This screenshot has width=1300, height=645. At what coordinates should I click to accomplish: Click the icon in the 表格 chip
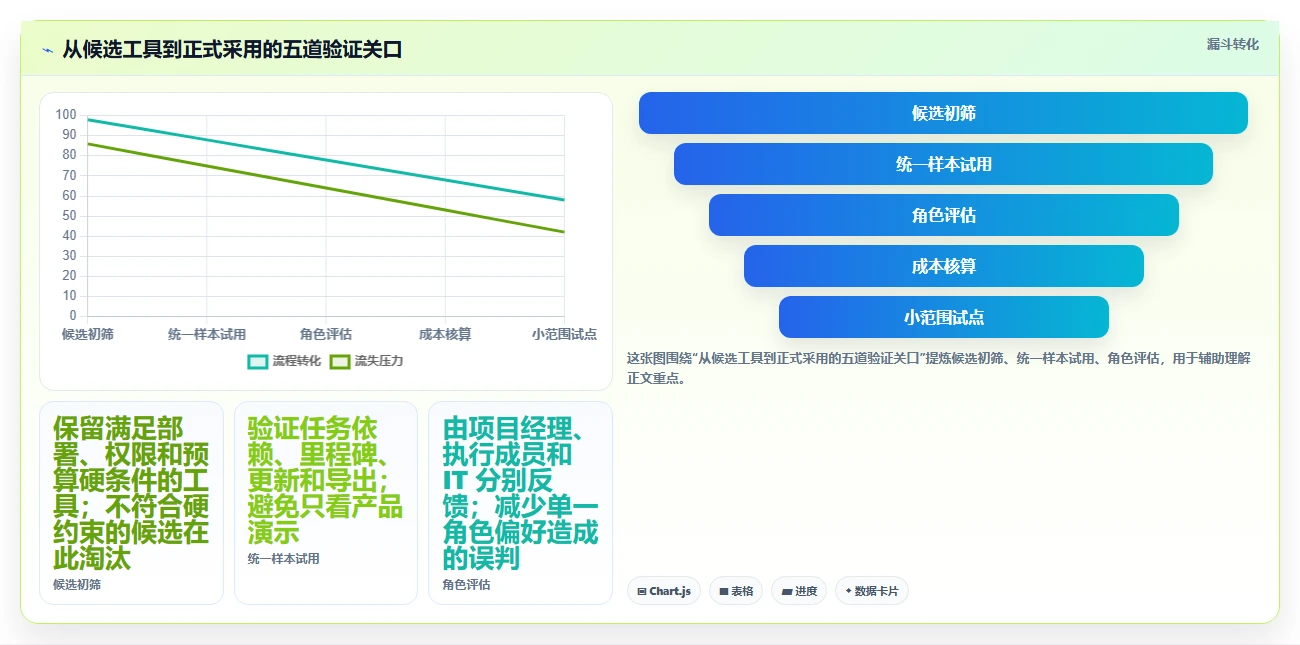pos(723,591)
